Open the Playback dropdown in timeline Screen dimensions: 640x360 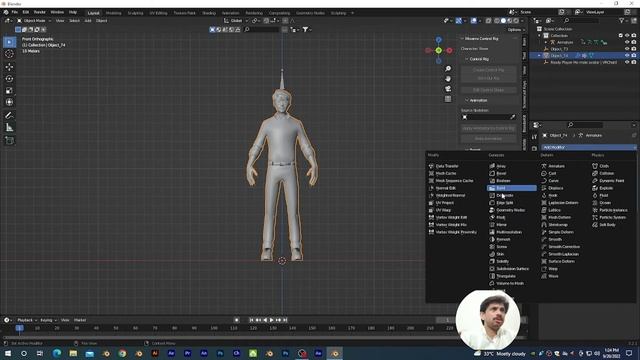27,320
